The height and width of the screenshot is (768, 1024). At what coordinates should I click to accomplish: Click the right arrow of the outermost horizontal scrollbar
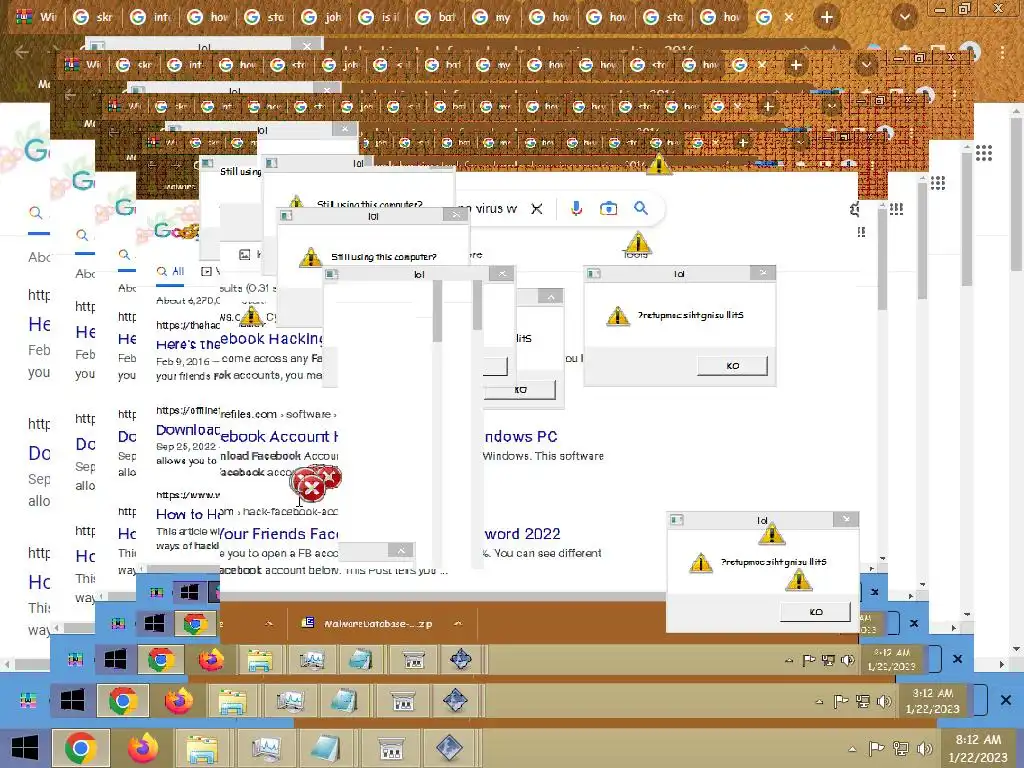(1002, 664)
